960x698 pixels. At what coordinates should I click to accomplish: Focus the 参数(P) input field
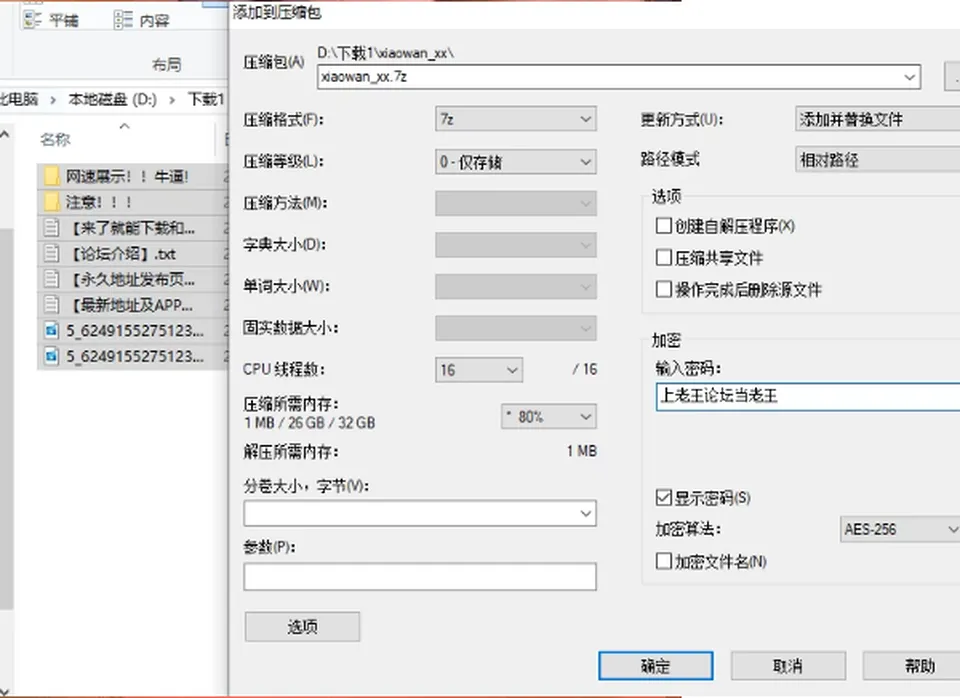pos(420,577)
